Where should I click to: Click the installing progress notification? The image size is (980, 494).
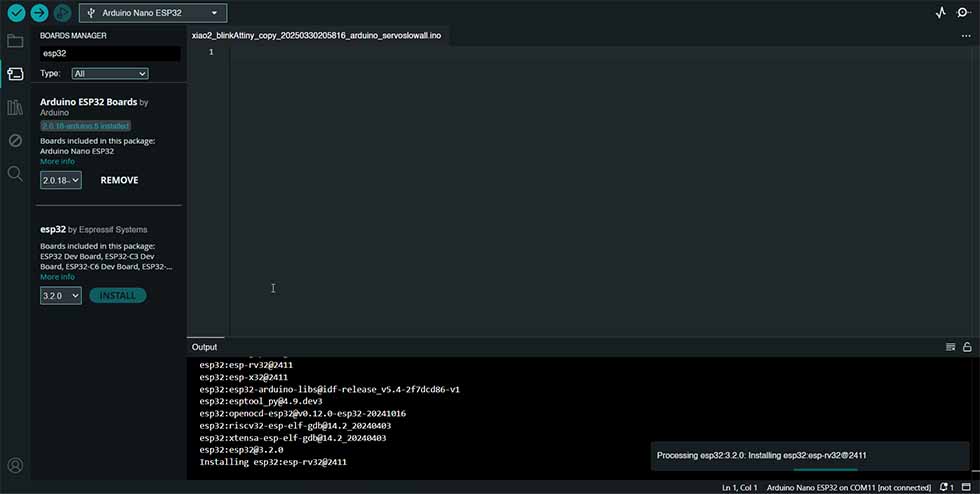click(809, 456)
